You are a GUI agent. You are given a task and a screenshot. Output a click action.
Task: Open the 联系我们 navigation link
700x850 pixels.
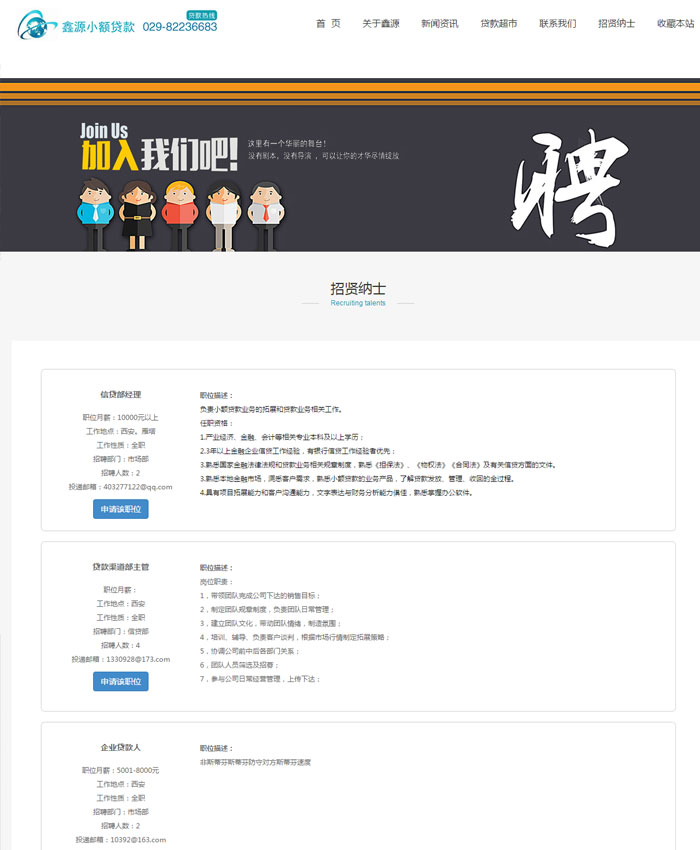tap(557, 23)
